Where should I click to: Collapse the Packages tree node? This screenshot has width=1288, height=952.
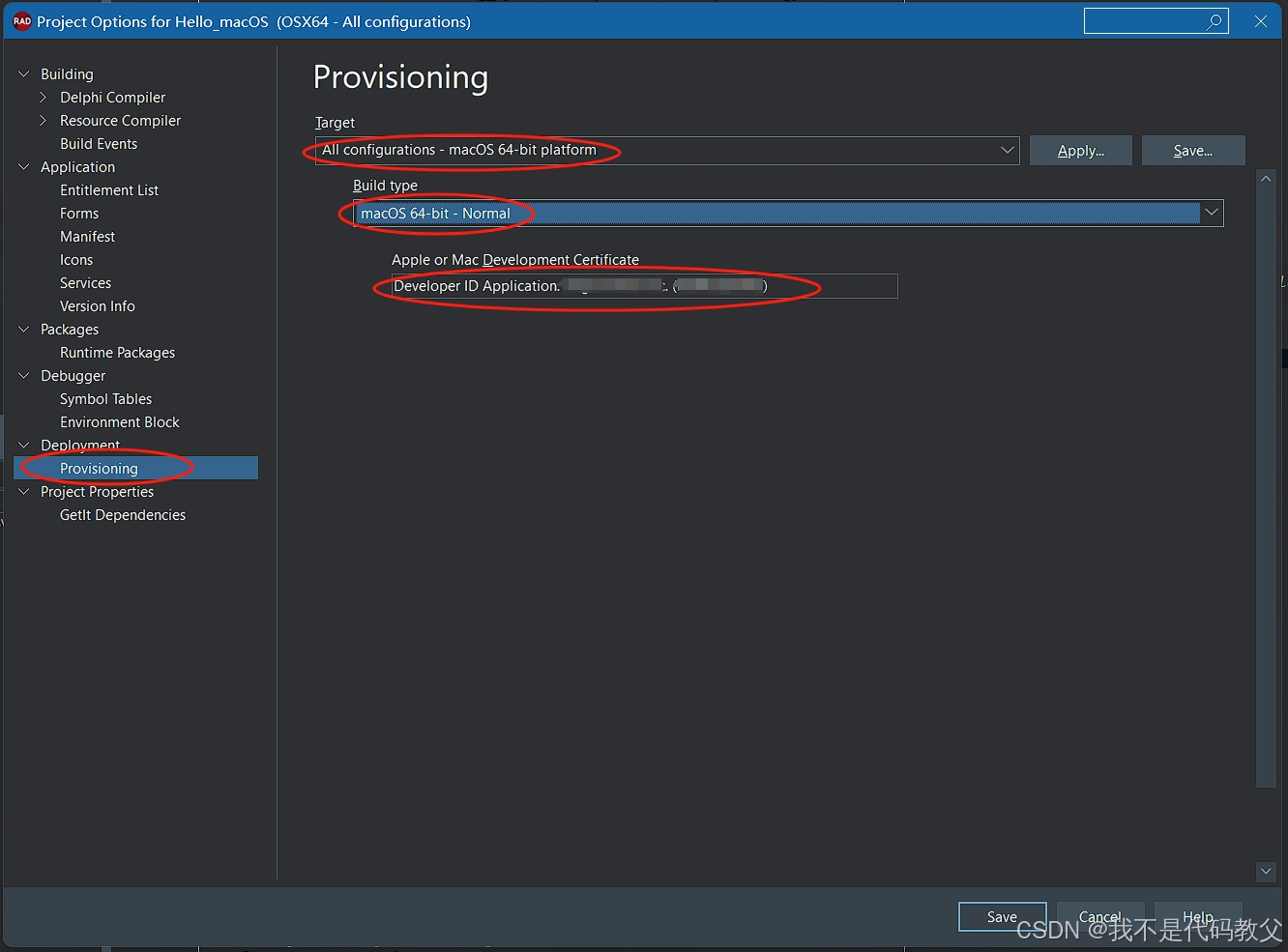(24, 329)
